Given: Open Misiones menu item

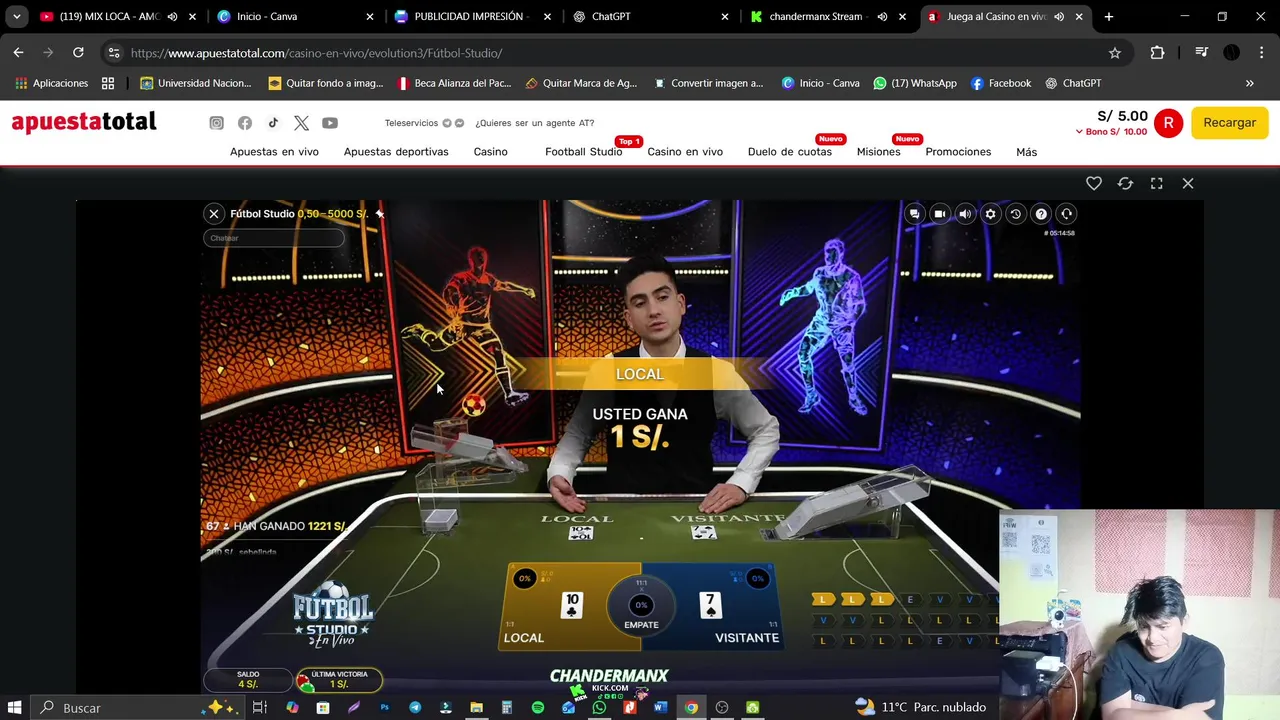Looking at the screenshot, I should click(x=878, y=152).
